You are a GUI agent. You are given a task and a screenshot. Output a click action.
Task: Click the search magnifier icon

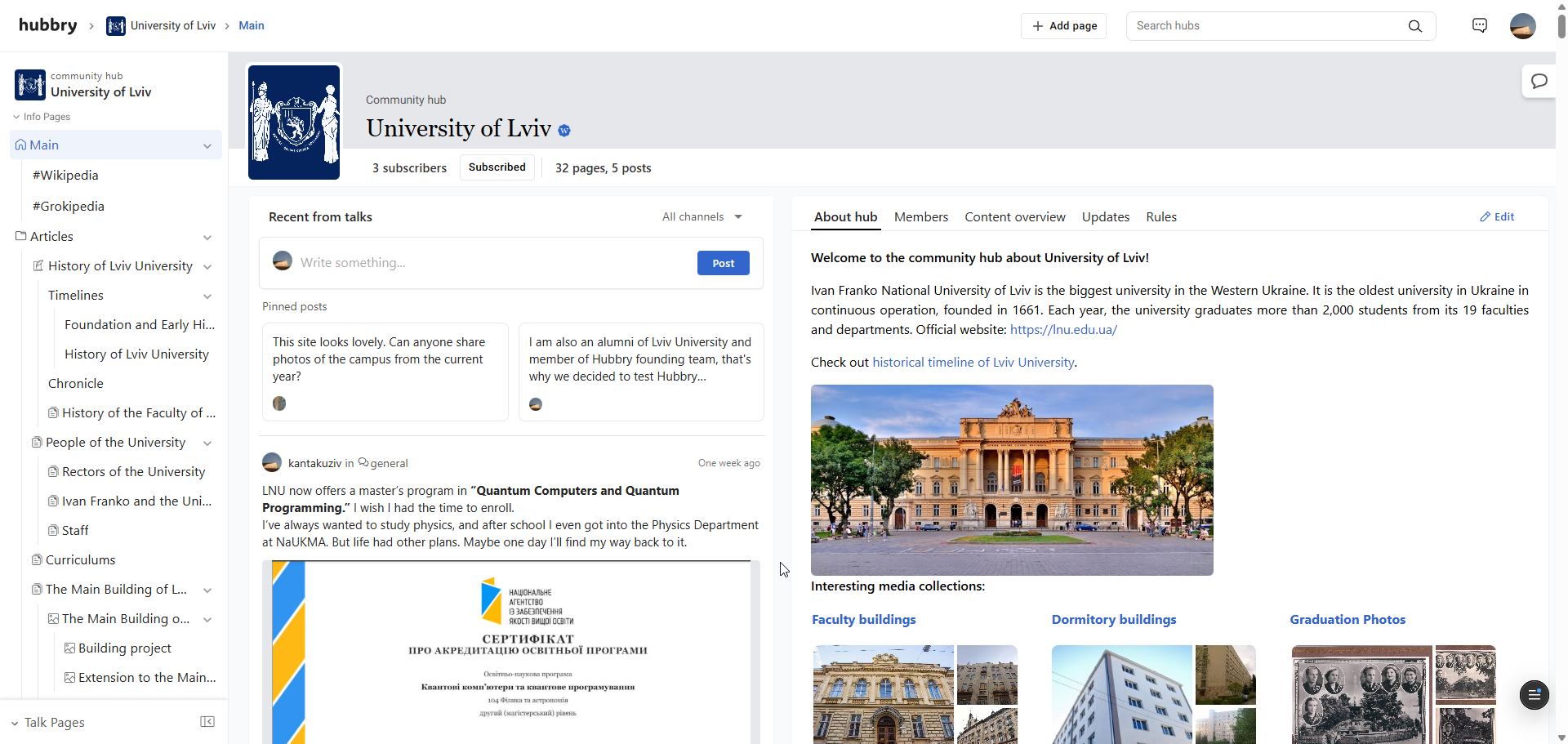click(1414, 26)
